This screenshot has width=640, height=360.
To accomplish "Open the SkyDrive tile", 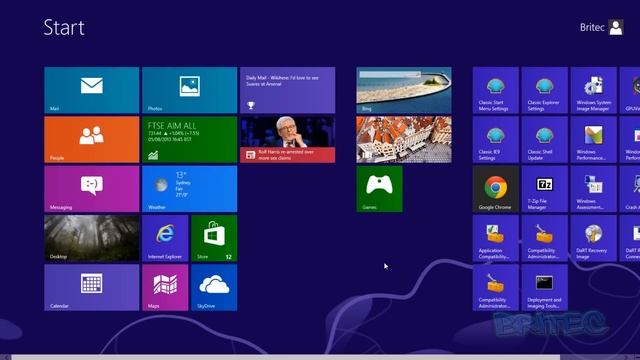I will tap(214, 287).
